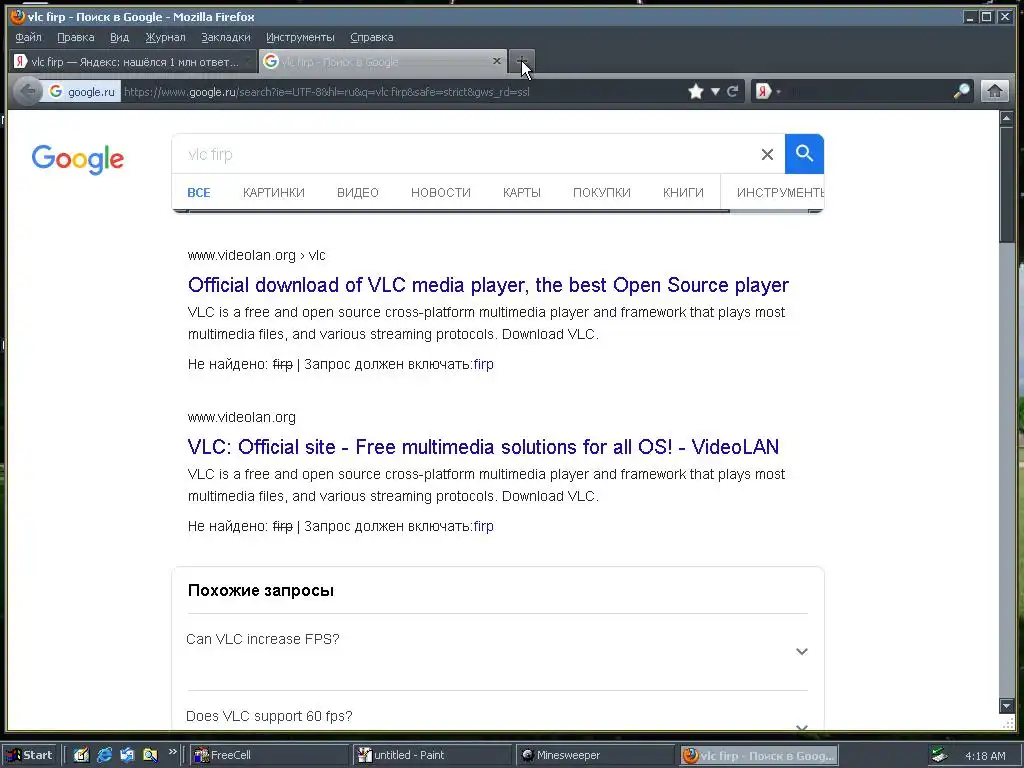Reload the page with the refresh icon
Screen dimensions: 1024x768
pyautogui.click(x=733, y=91)
